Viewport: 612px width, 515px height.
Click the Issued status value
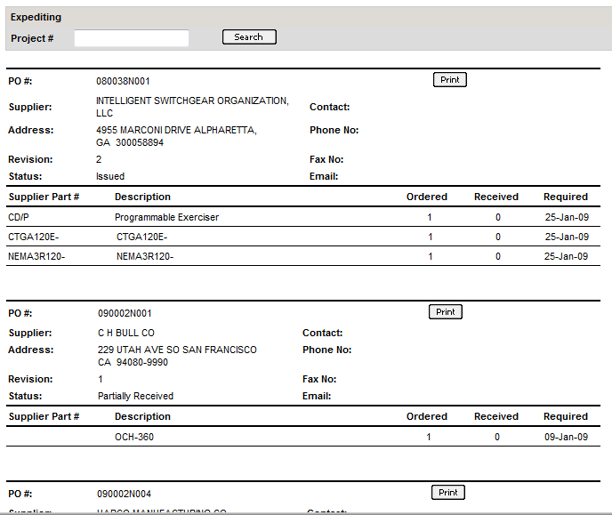110,176
